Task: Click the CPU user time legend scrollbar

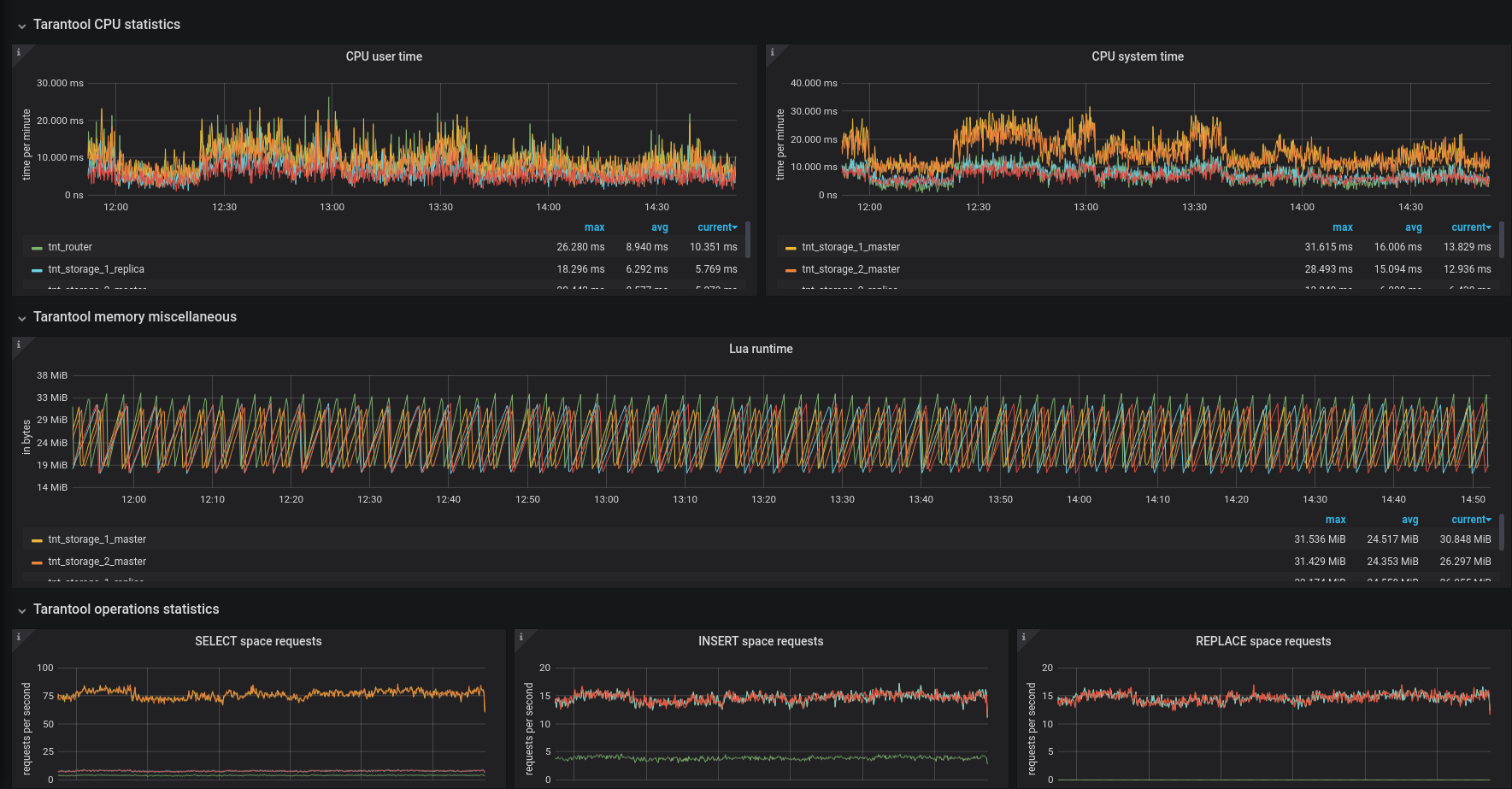Action: [x=748, y=239]
